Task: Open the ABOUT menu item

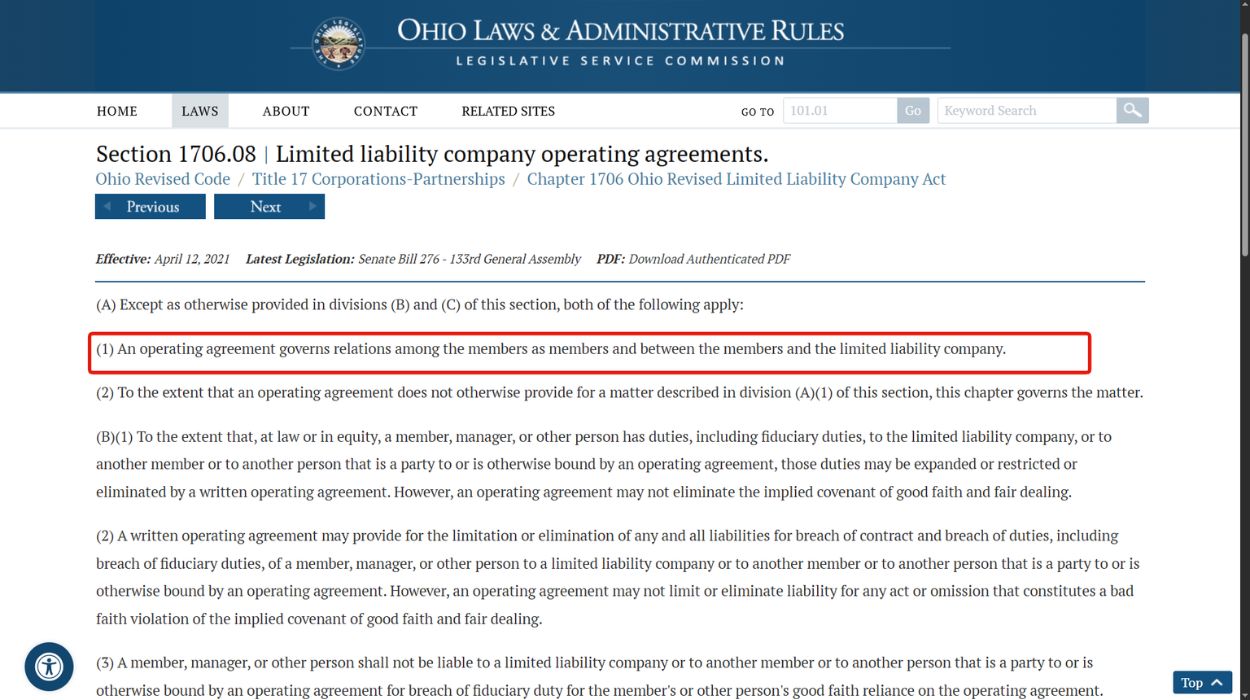Action: pos(286,111)
